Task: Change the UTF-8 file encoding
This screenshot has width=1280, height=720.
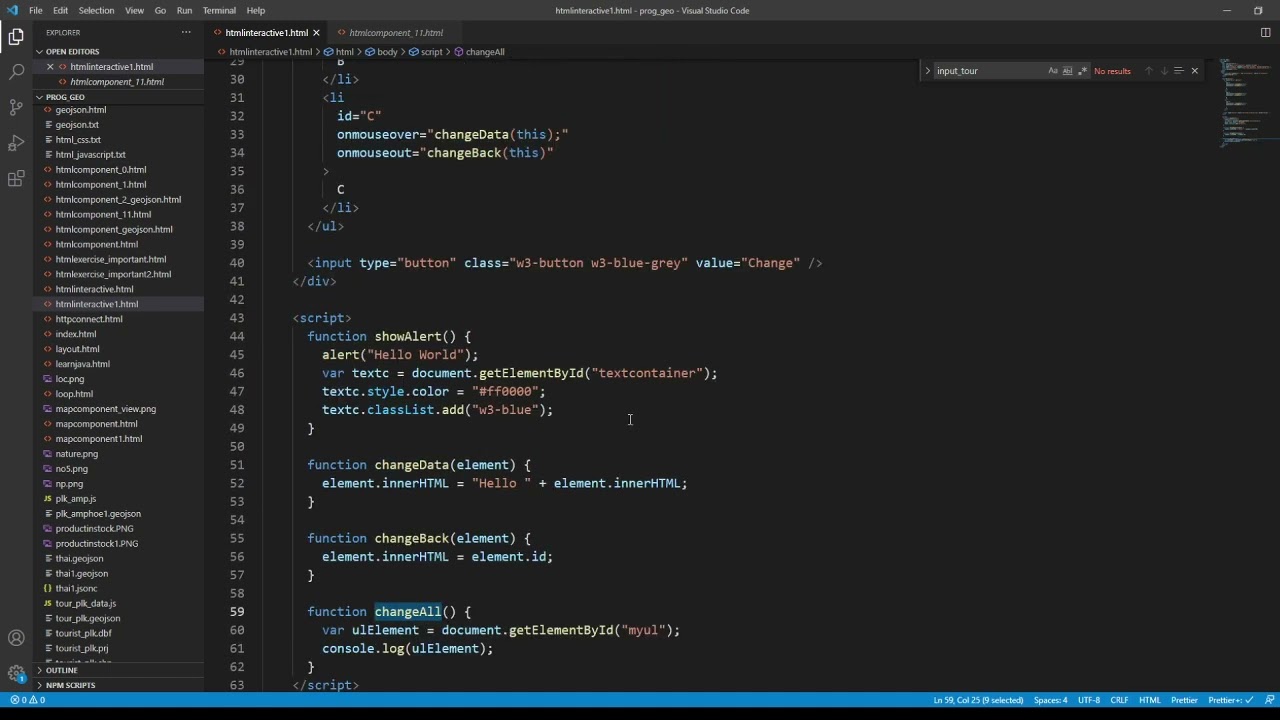Action: [1089, 700]
